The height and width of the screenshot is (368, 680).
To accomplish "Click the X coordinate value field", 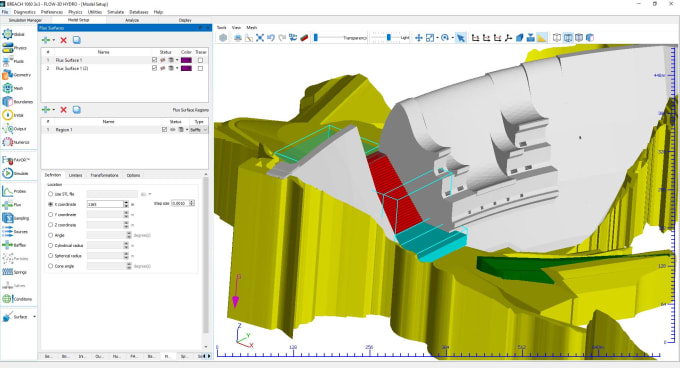I will (105, 204).
